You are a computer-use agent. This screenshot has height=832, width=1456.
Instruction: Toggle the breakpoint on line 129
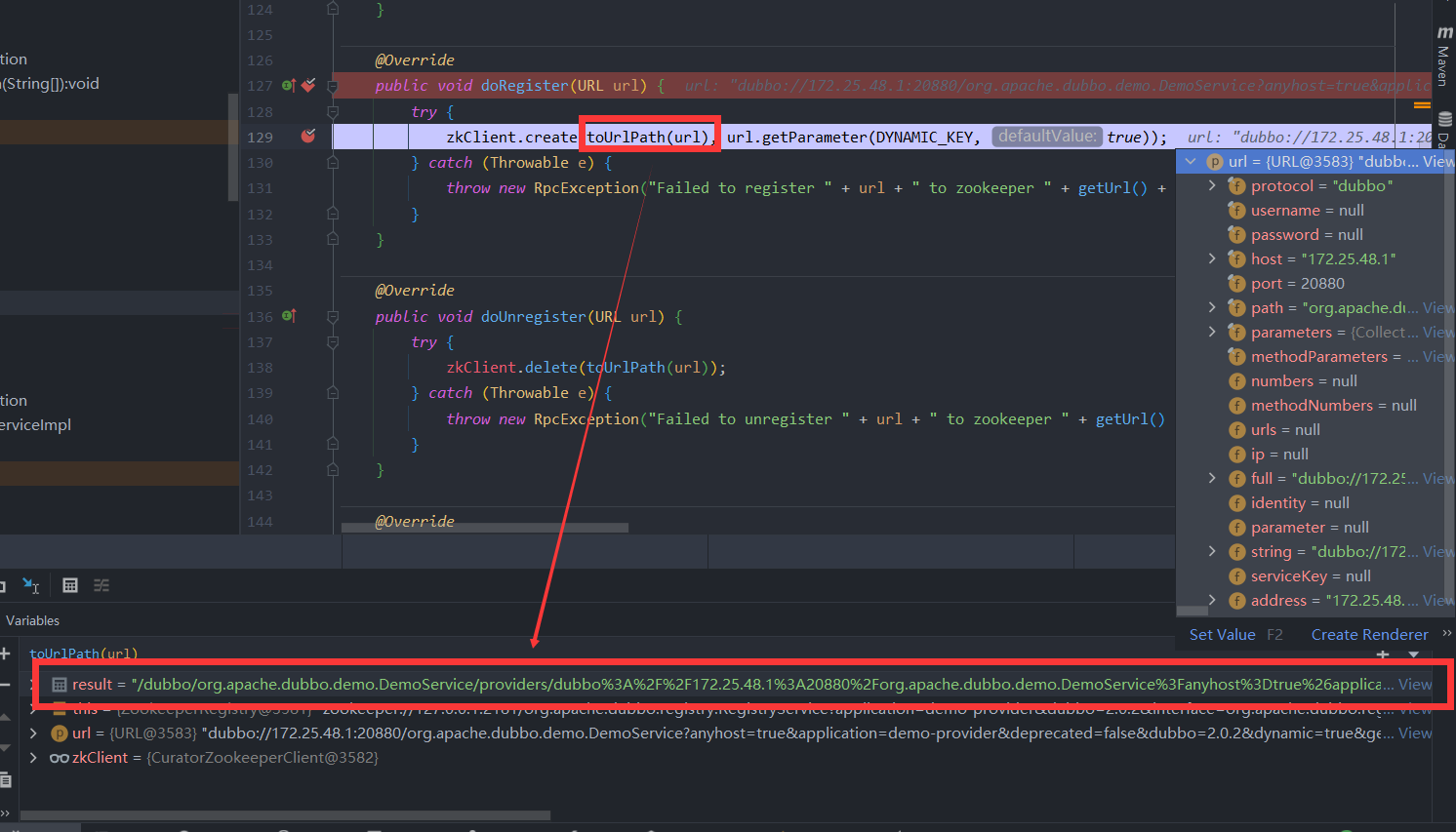[x=308, y=137]
